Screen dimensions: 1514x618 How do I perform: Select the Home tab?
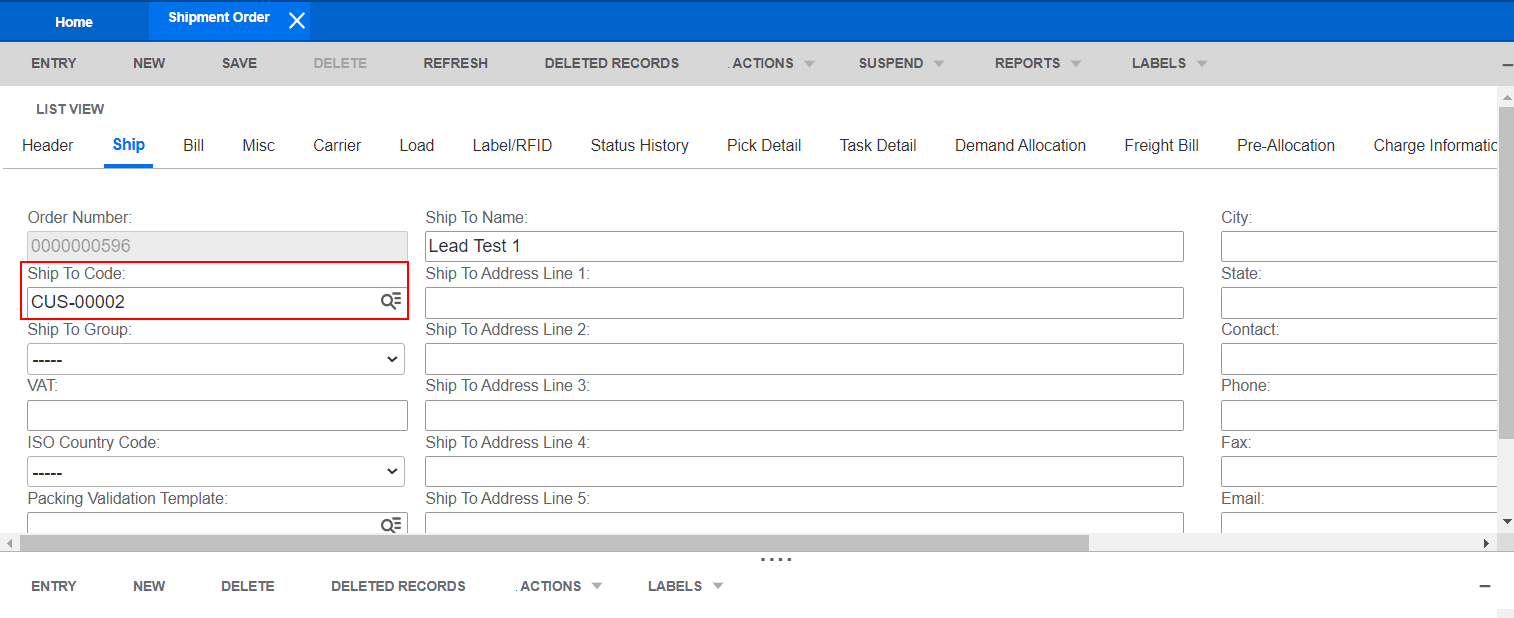(x=73, y=21)
